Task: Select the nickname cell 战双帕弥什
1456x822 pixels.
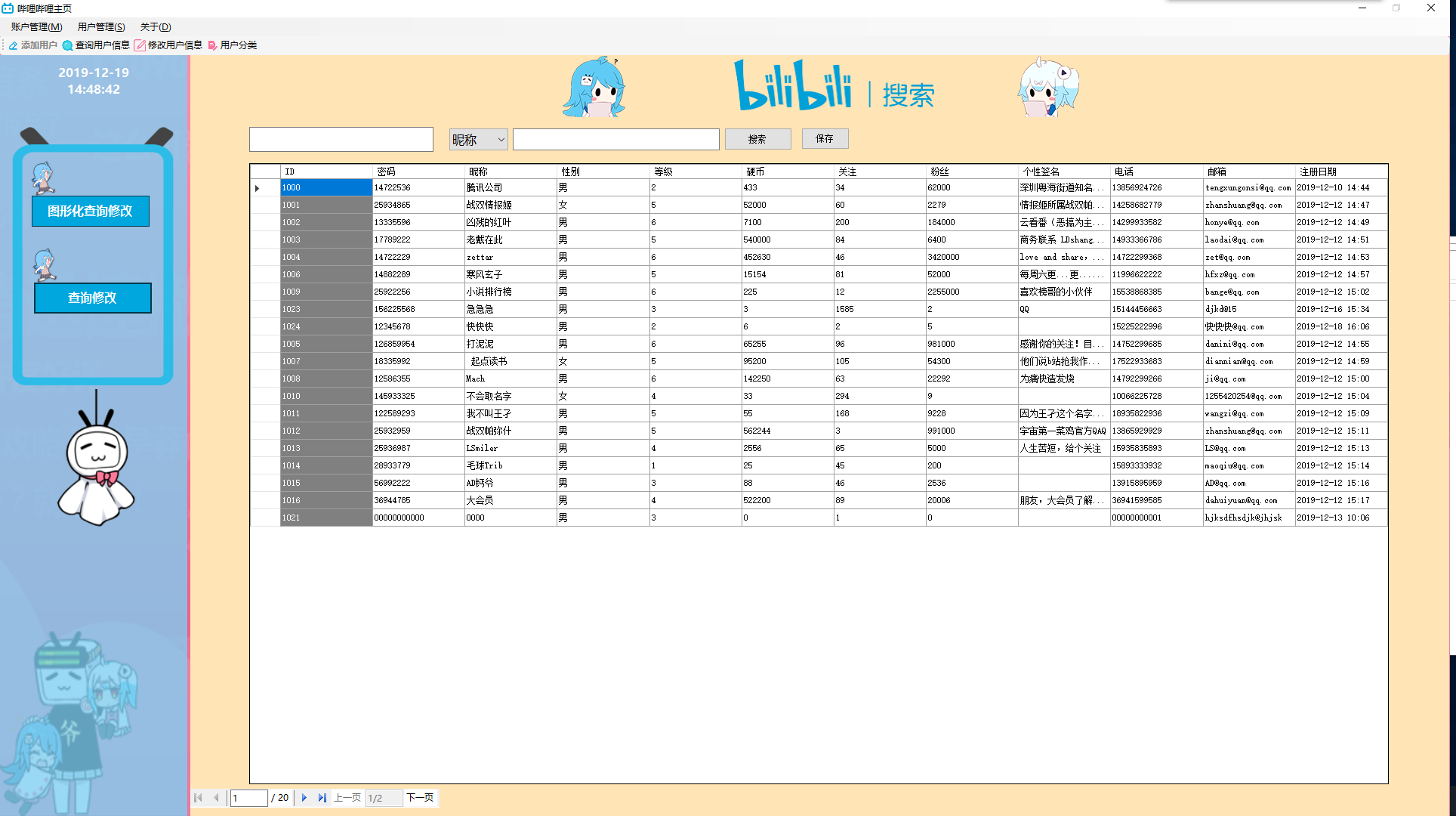Action: coord(511,431)
